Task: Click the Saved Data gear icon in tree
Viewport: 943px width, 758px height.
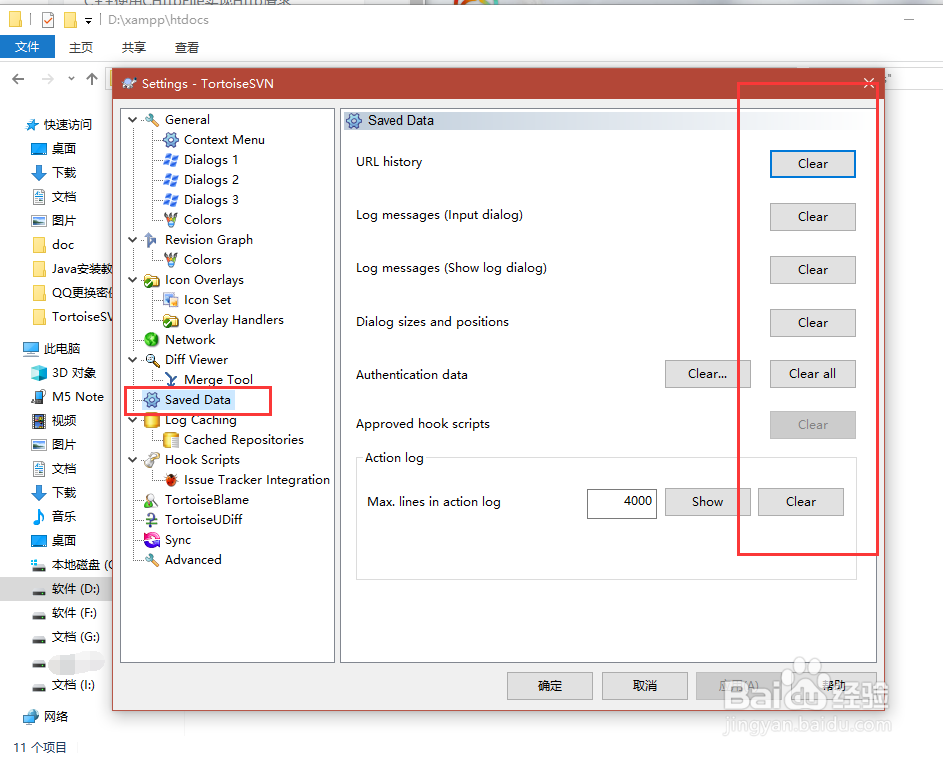Action: (x=152, y=400)
